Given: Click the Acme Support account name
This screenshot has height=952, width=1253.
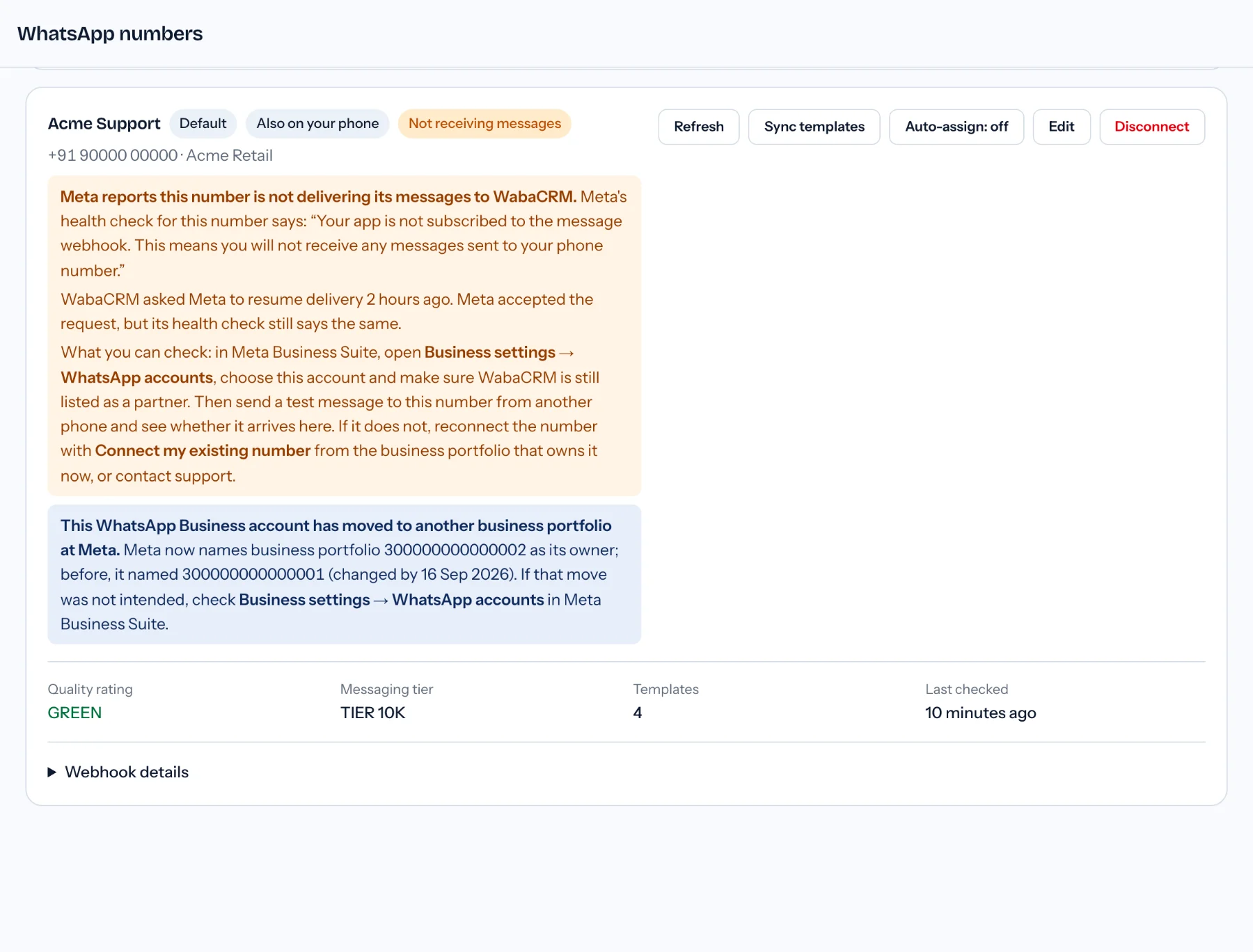Looking at the screenshot, I should coord(104,124).
